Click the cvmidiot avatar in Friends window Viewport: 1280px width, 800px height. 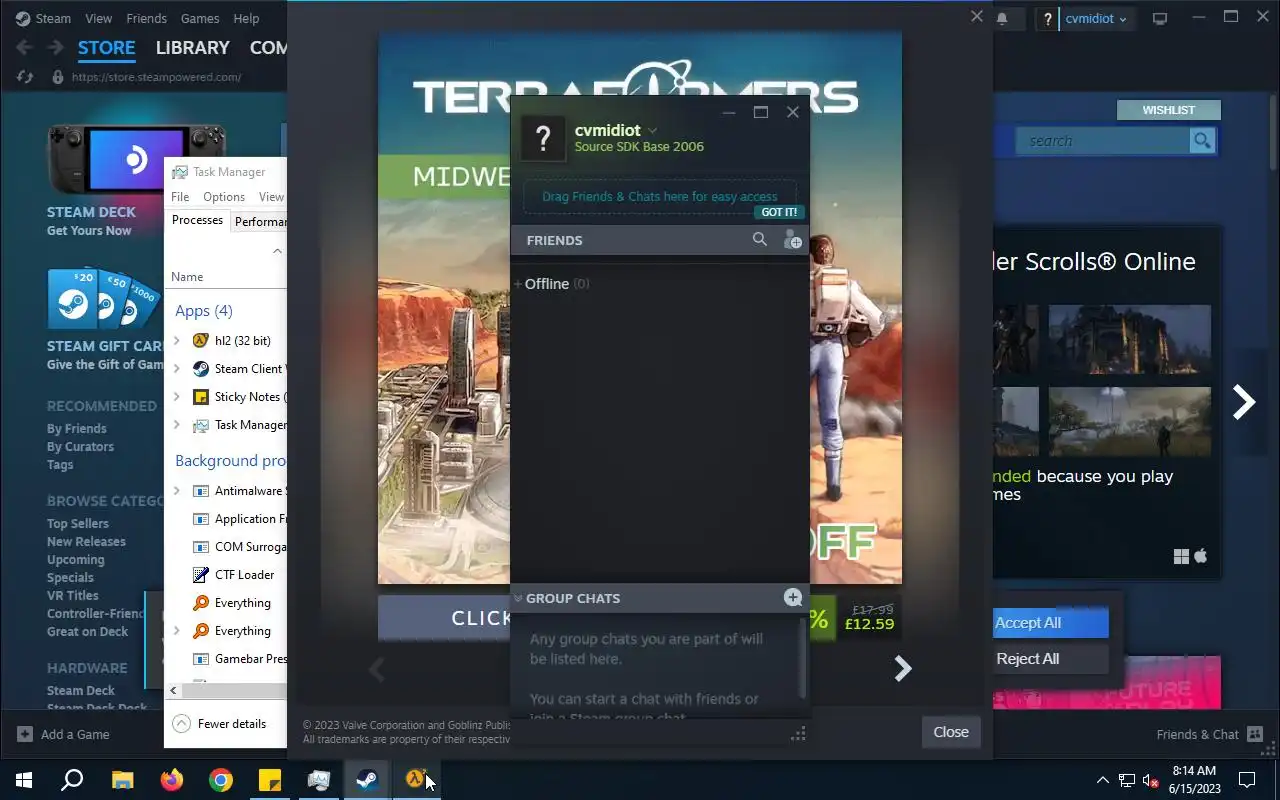pyautogui.click(x=543, y=138)
